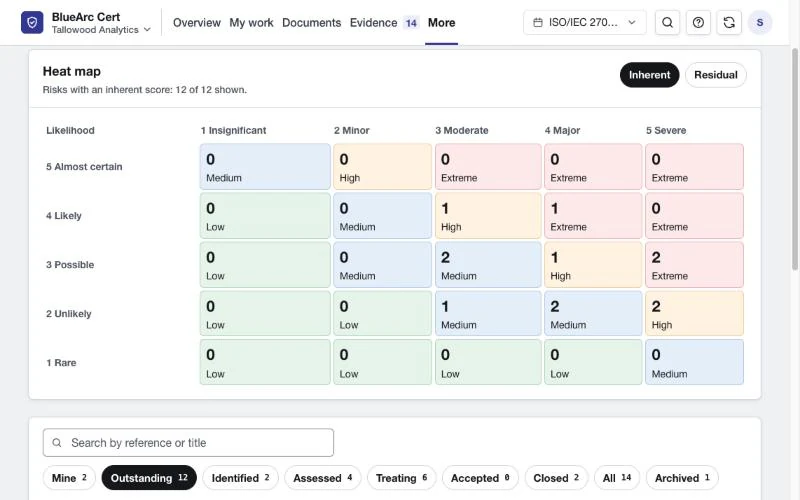Select Almost certain / Severe Extreme cell
Image resolution: width=800 pixels, height=500 pixels.
pyautogui.click(x=694, y=166)
